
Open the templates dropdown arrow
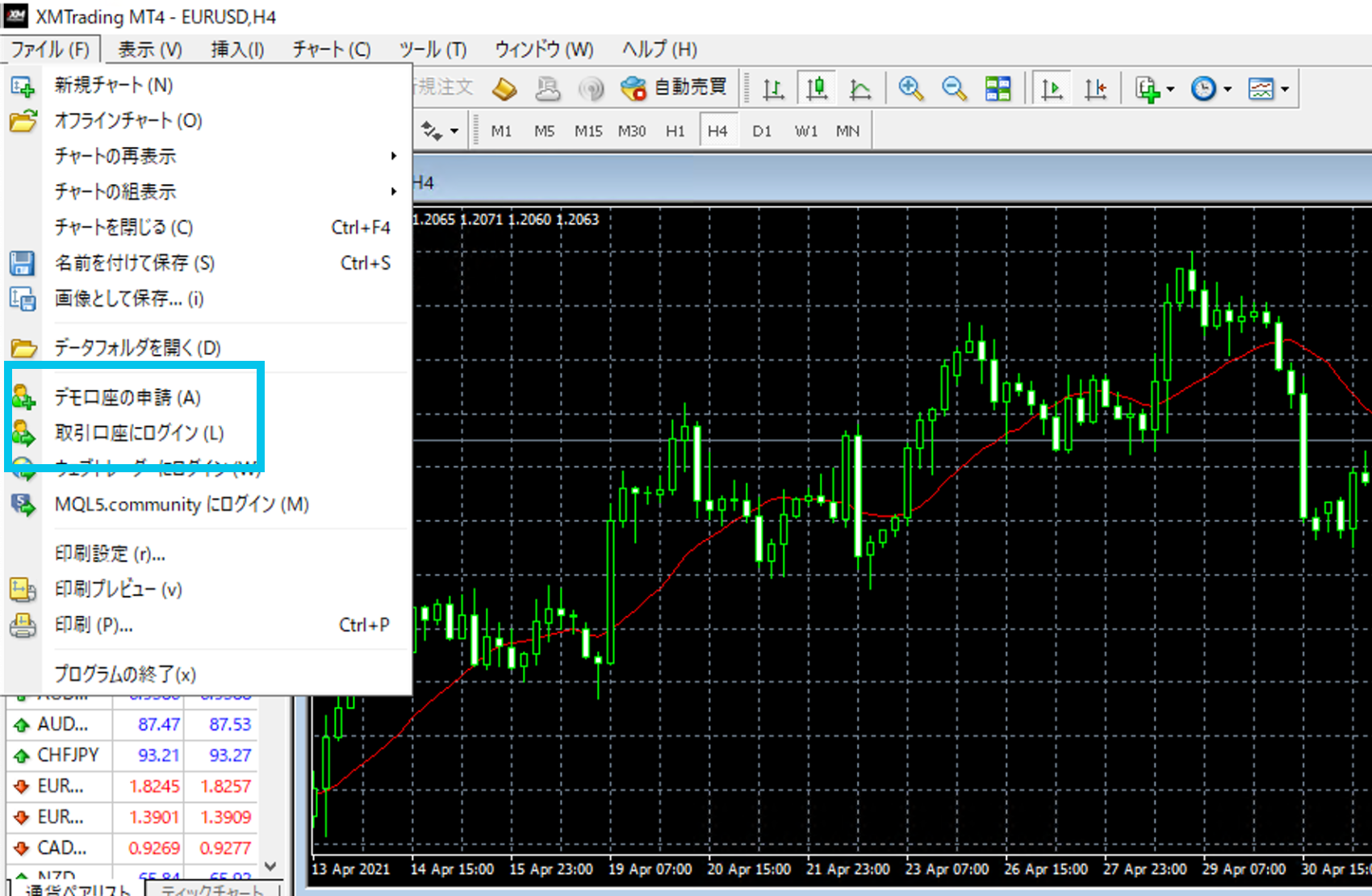[x=1285, y=89]
